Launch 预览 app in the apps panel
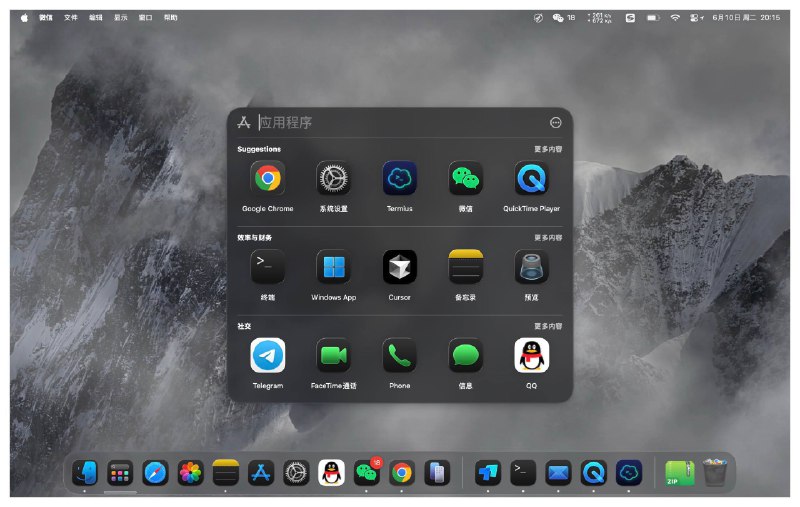Viewport: 800px width, 507px height. click(x=531, y=267)
